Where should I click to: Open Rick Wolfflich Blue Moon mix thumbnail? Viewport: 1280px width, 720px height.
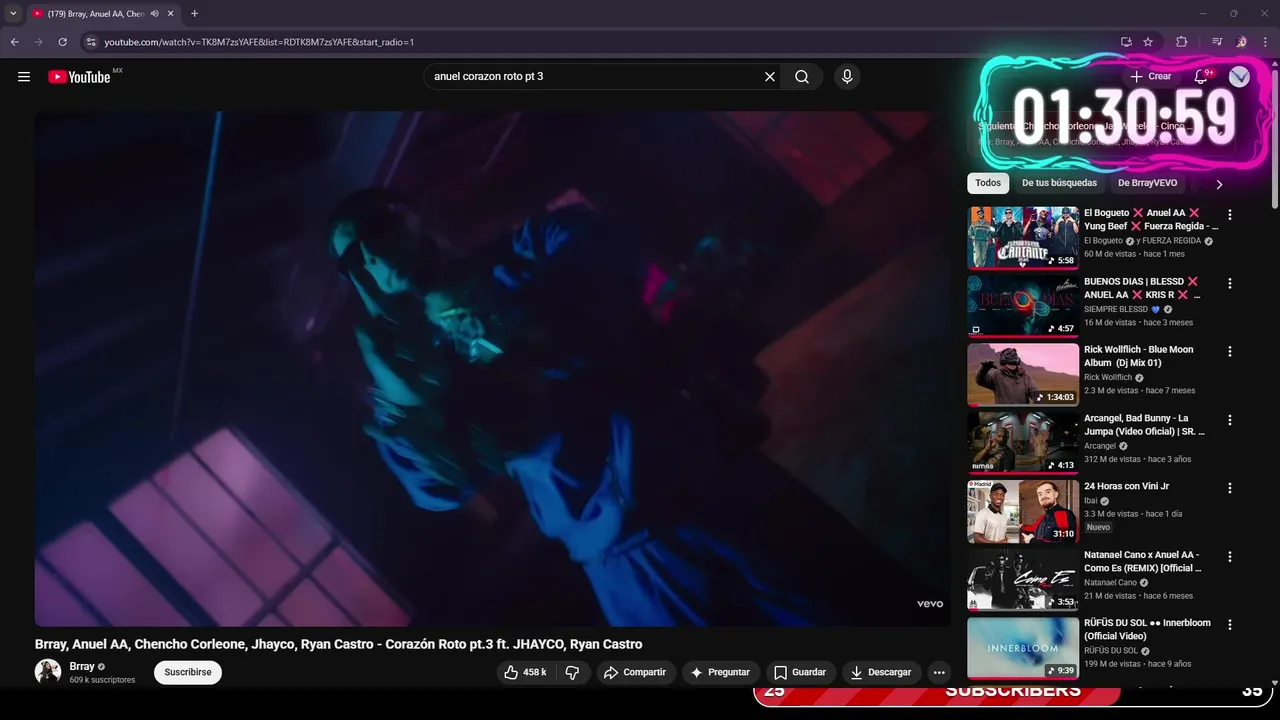[1023, 374]
